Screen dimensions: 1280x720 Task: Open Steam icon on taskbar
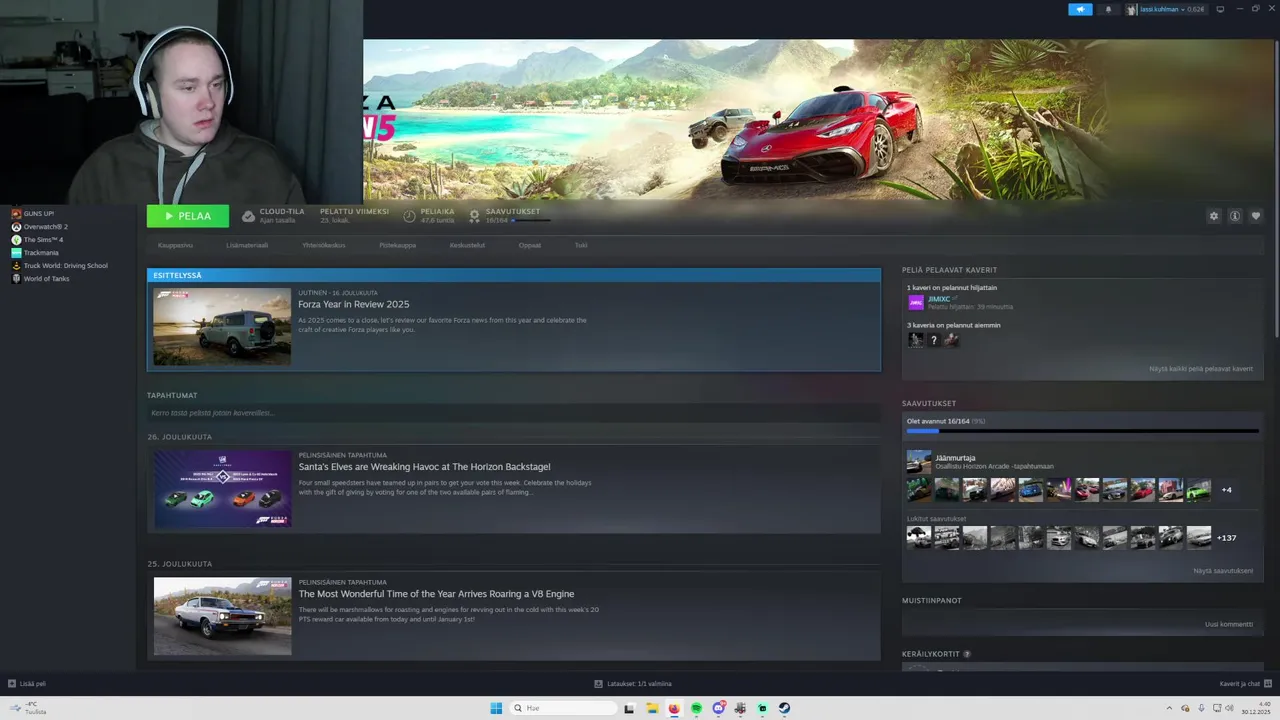(x=784, y=708)
